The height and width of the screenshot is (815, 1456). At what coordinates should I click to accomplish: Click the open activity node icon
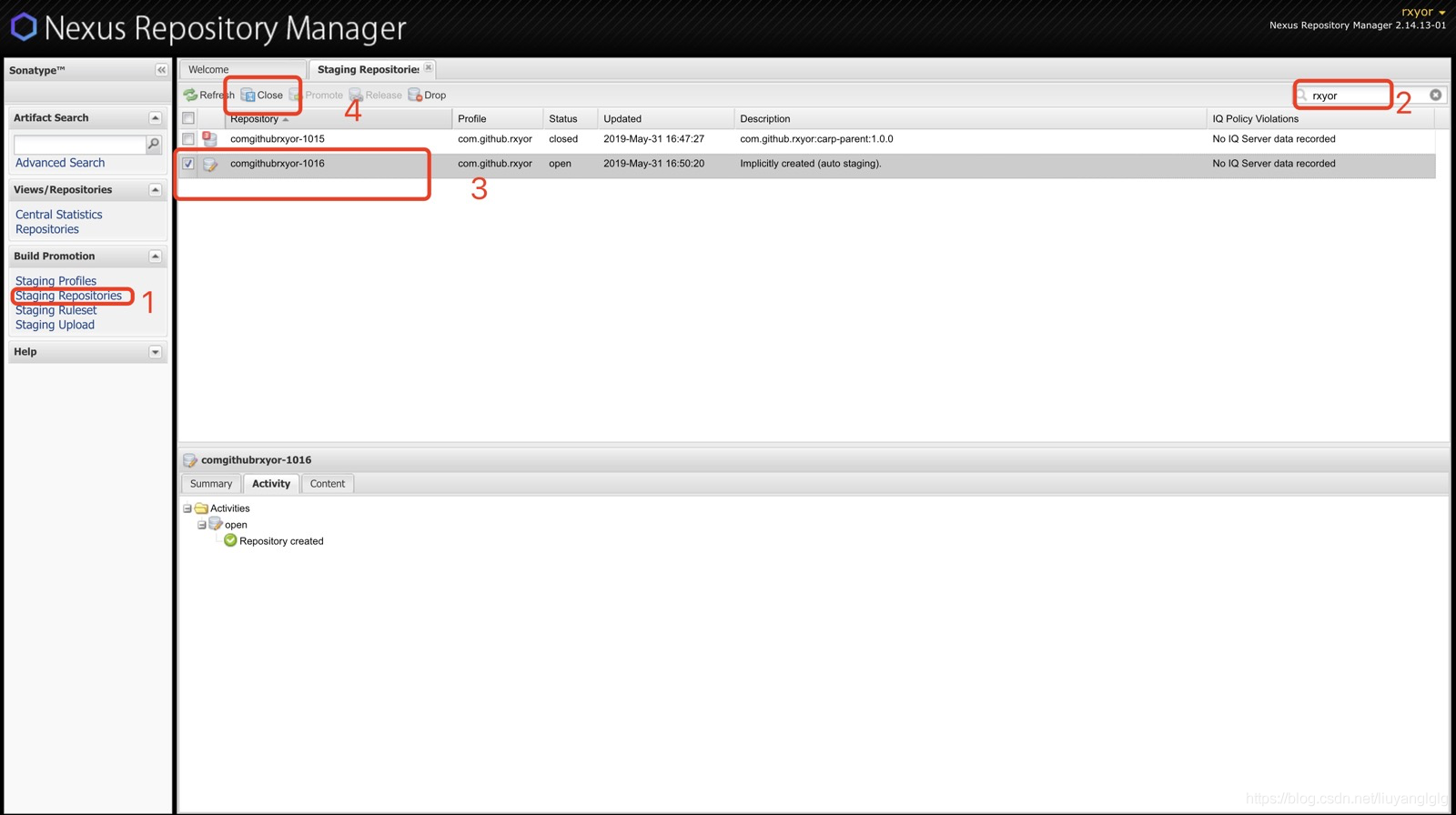(x=216, y=524)
